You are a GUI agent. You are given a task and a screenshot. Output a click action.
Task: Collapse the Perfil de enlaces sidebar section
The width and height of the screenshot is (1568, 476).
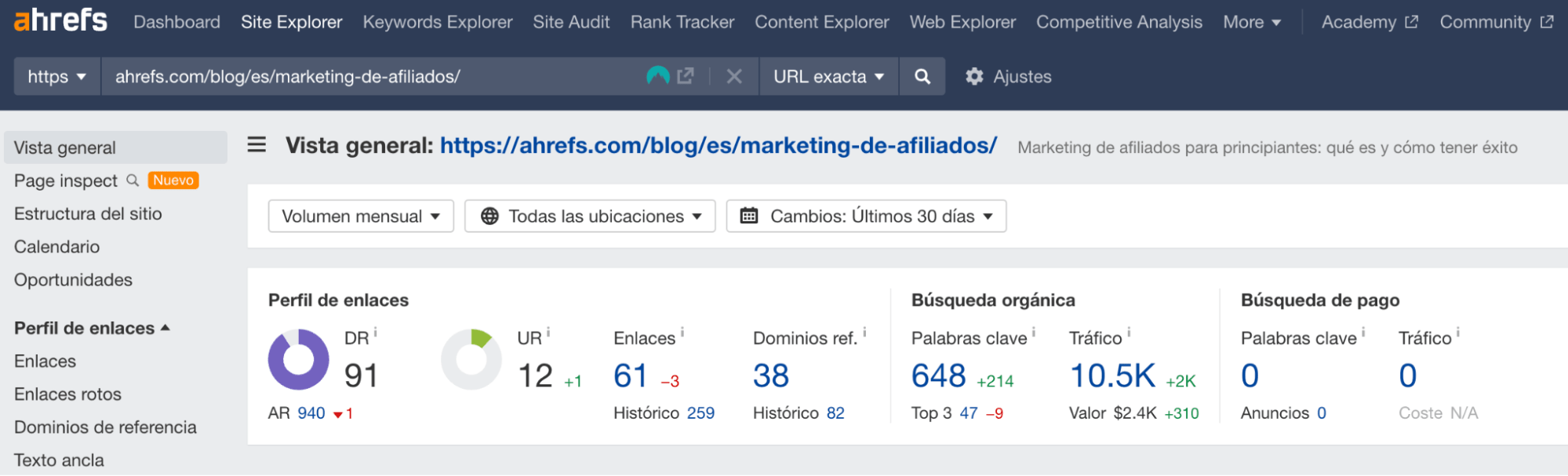click(x=92, y=329)
